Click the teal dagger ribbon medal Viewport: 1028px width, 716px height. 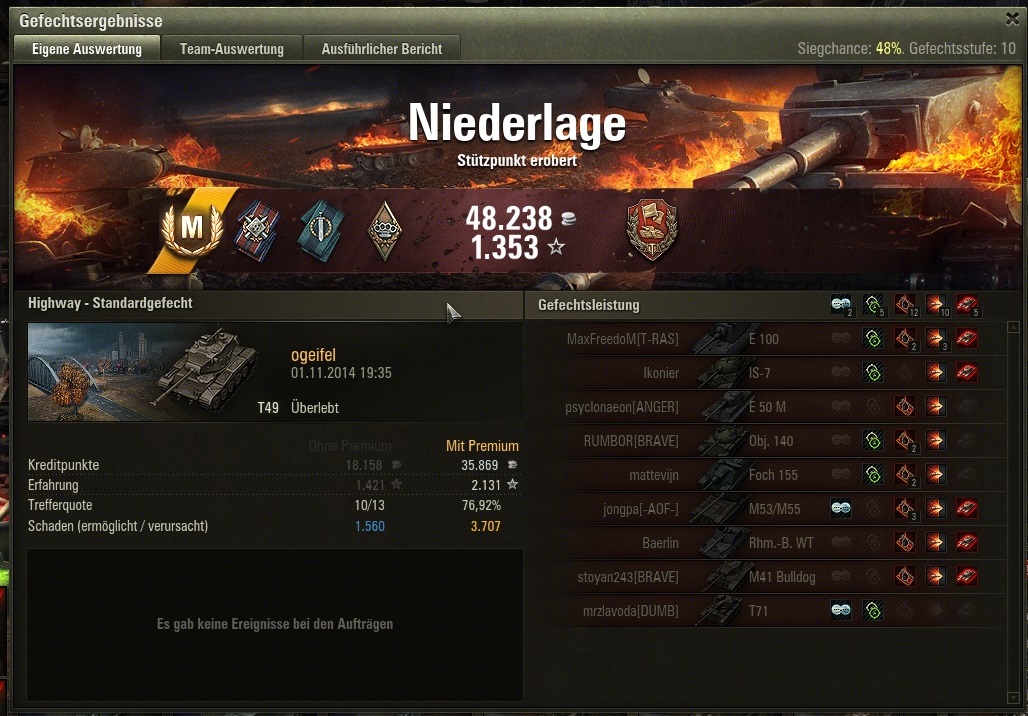321,230
